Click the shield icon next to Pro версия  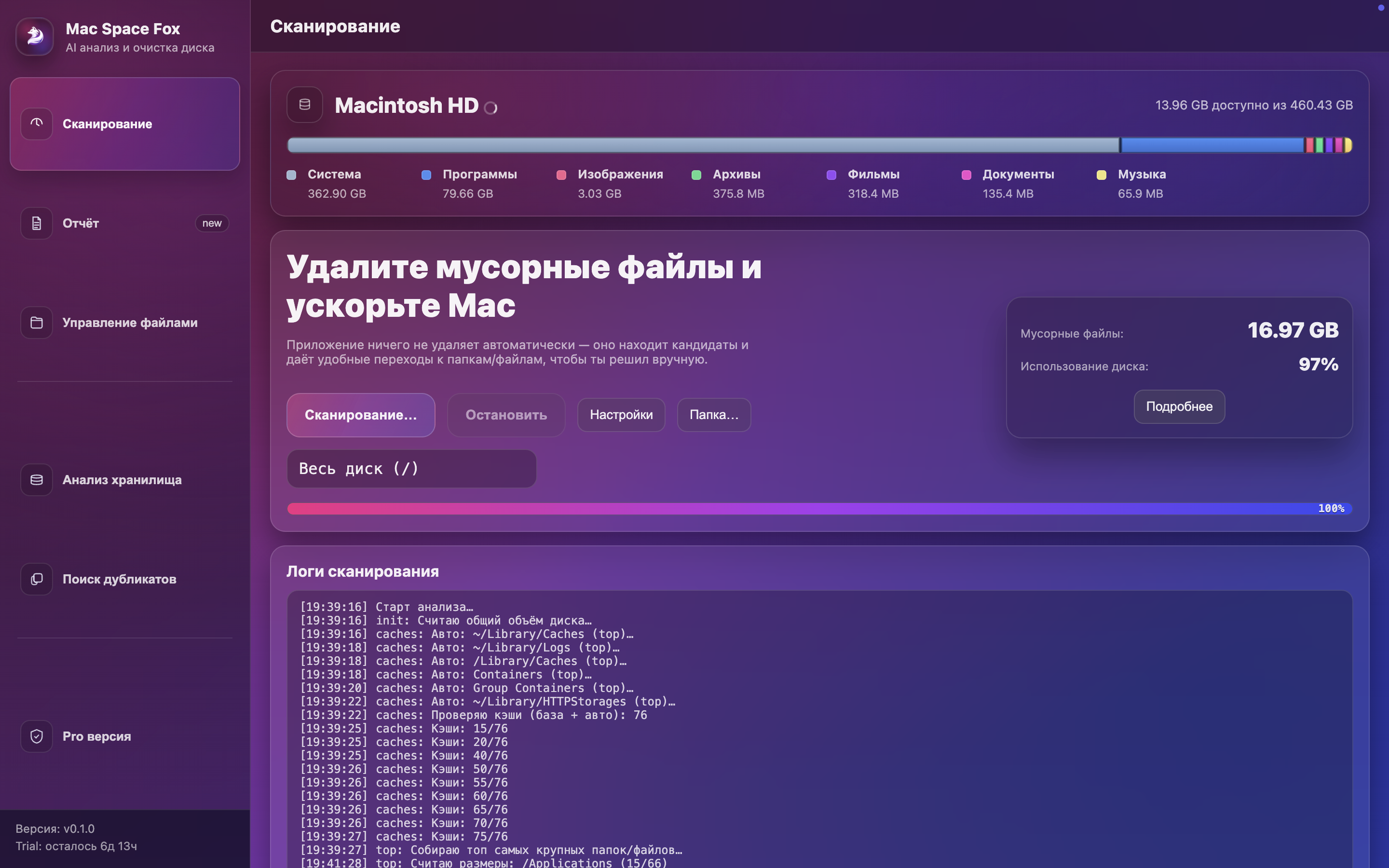tap(36, 736)
